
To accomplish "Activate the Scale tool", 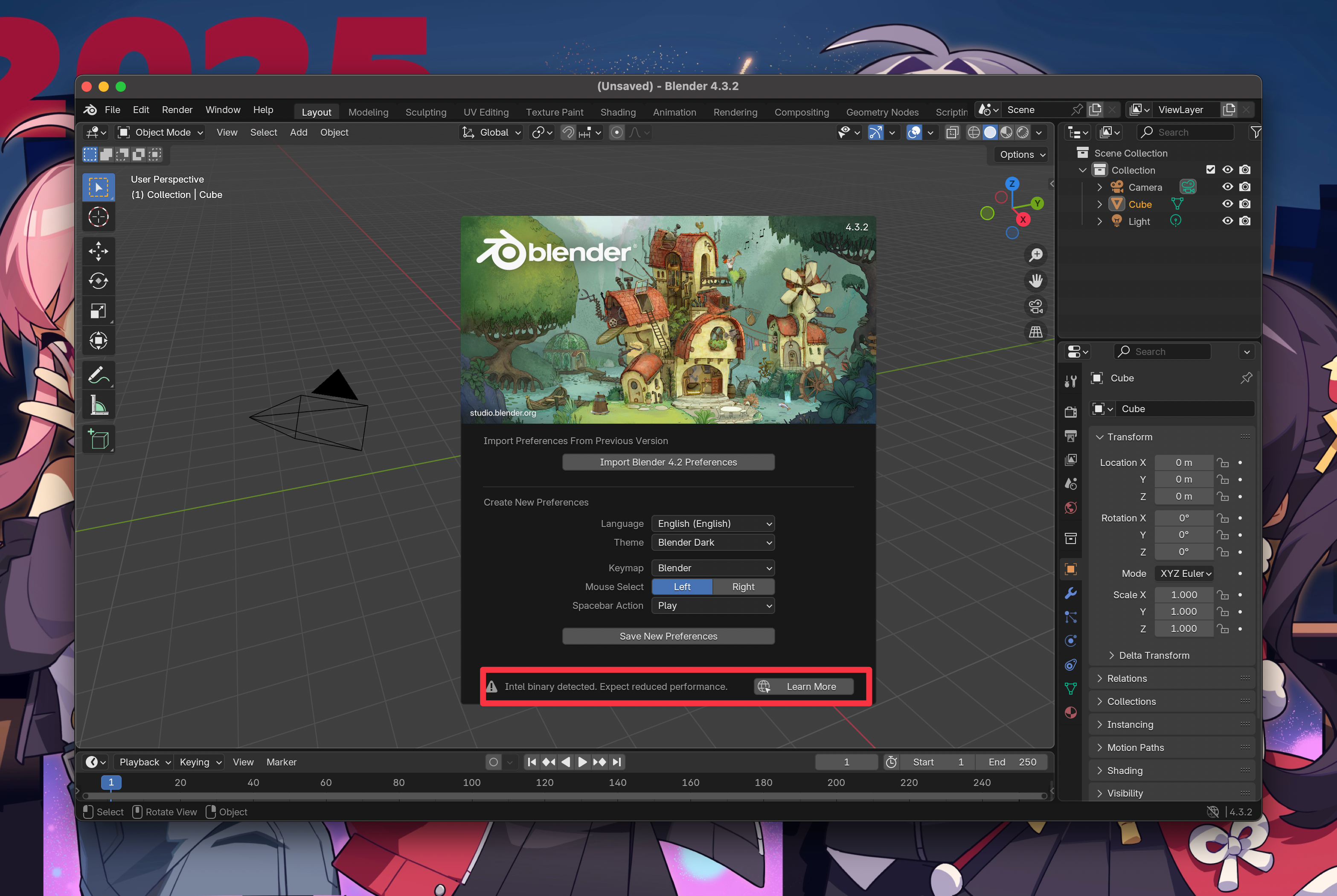I will (x=98, y=311).
